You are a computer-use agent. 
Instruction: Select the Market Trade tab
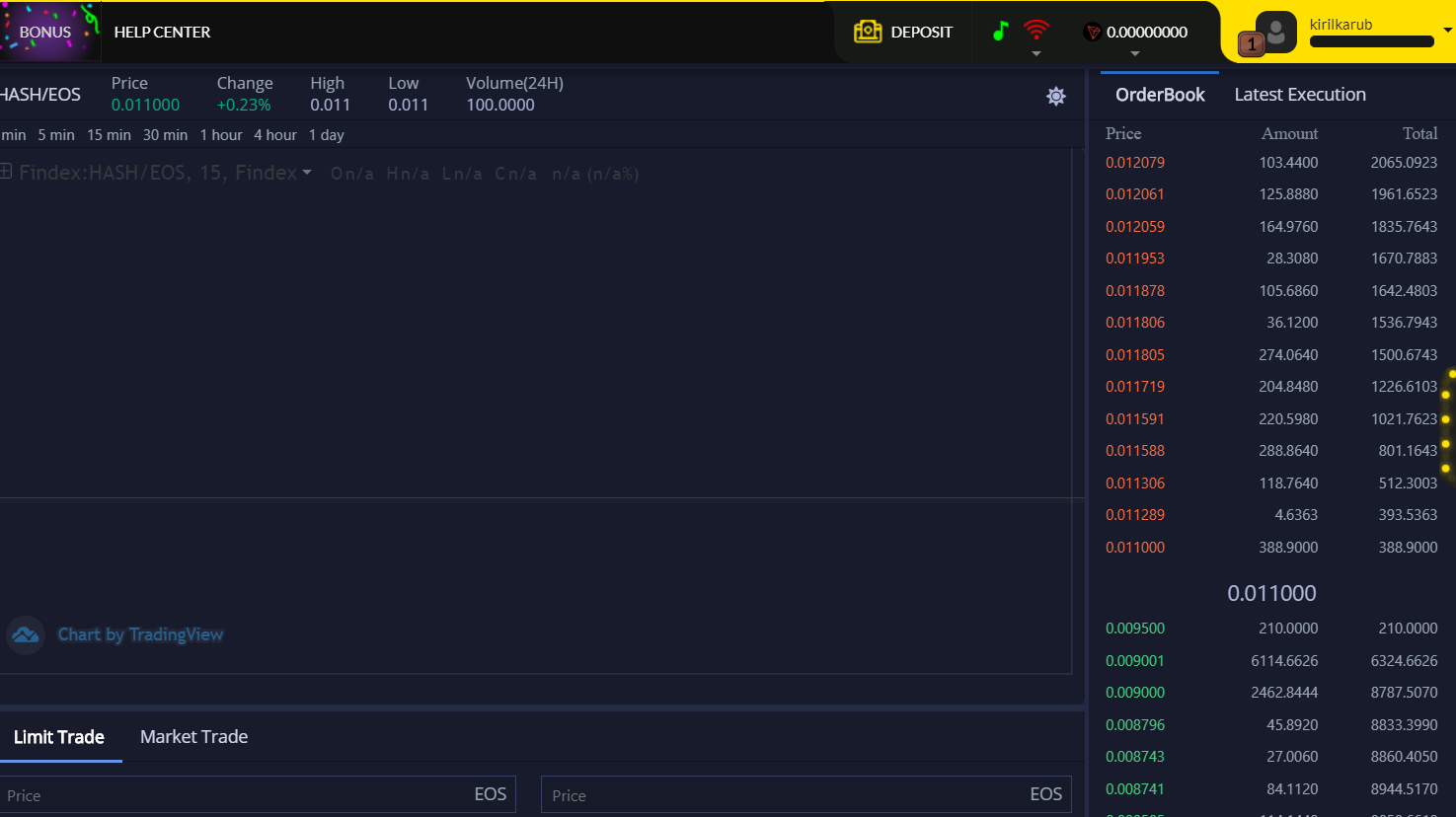(x=193, y=737)
